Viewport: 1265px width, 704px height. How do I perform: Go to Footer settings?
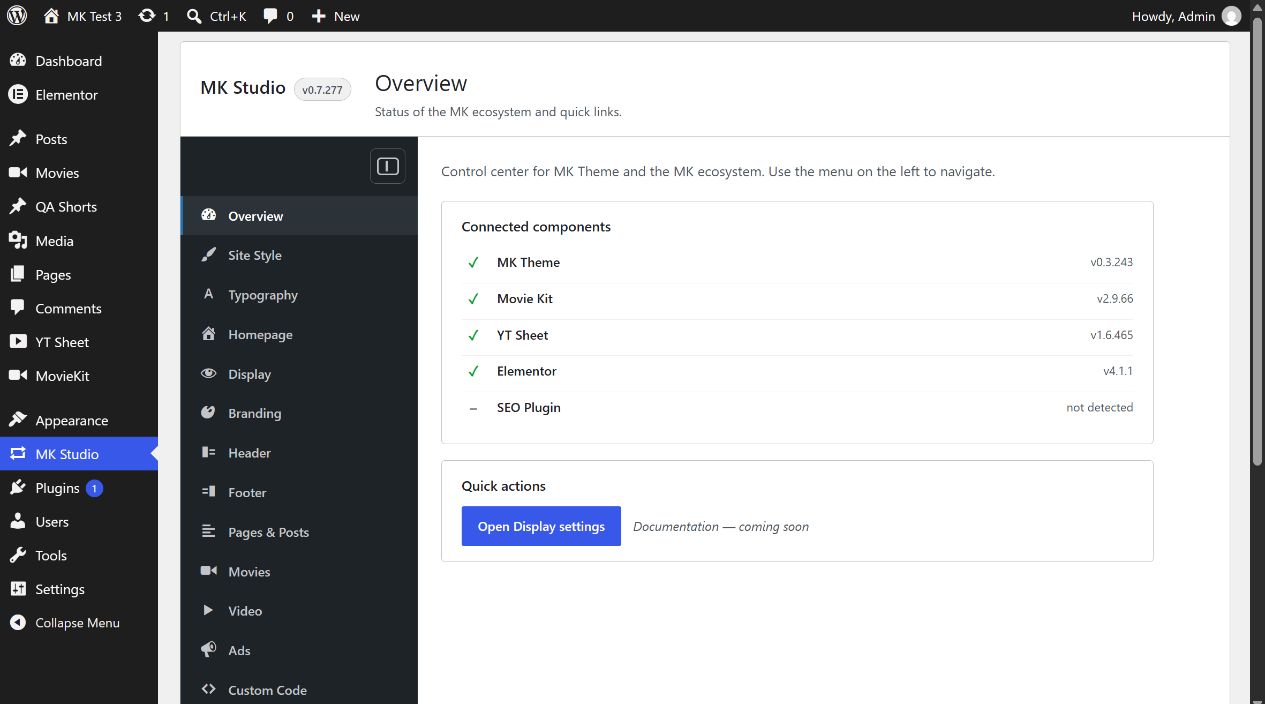click(x=299, y=493)
